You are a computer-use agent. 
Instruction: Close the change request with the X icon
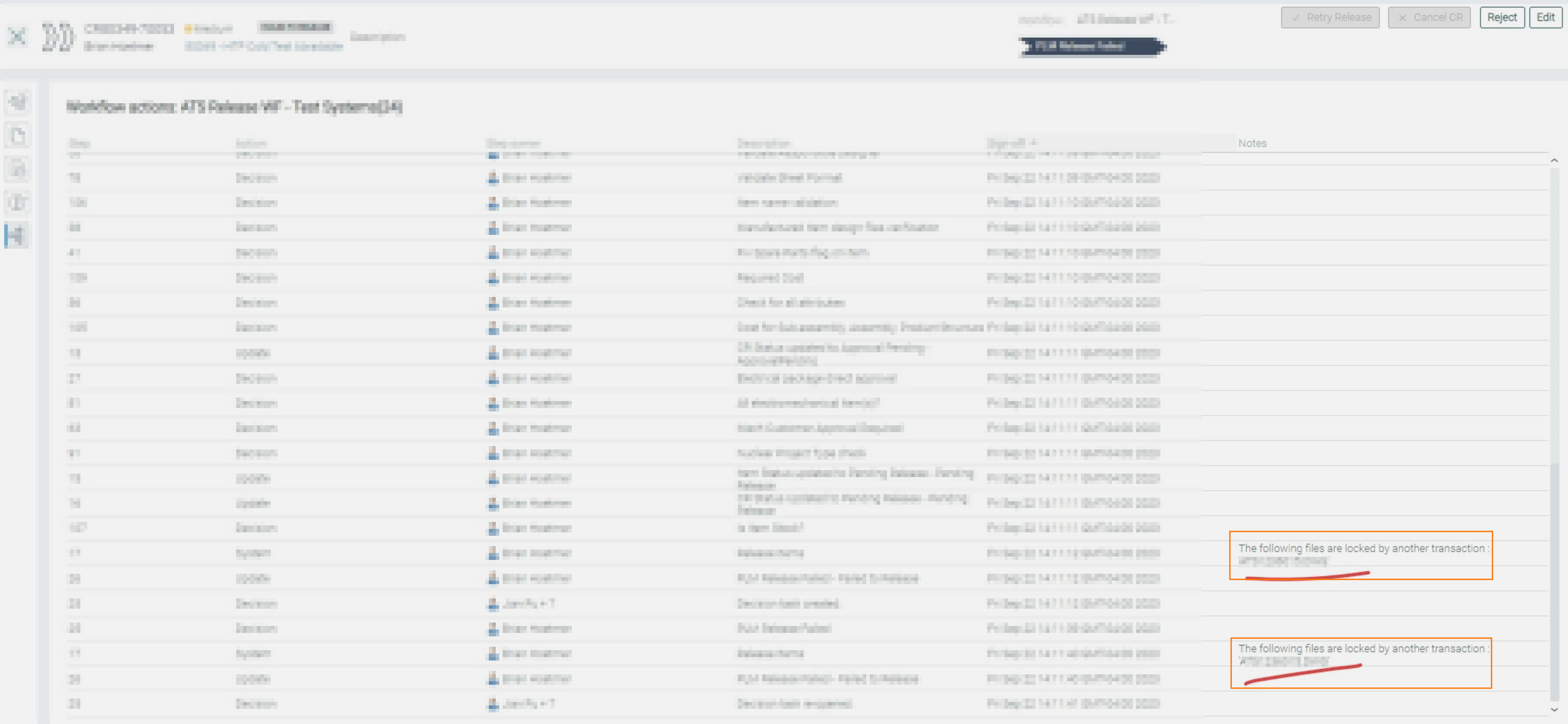click(x=17, y=37)
